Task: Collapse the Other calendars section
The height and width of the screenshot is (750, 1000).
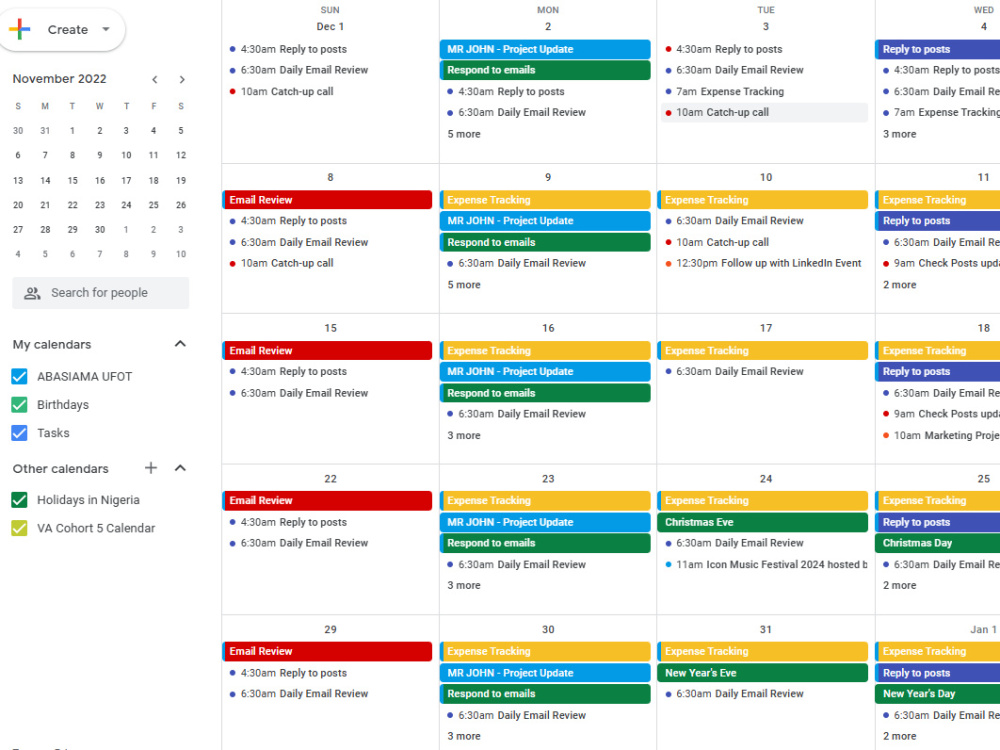Action: click(180, 468)
